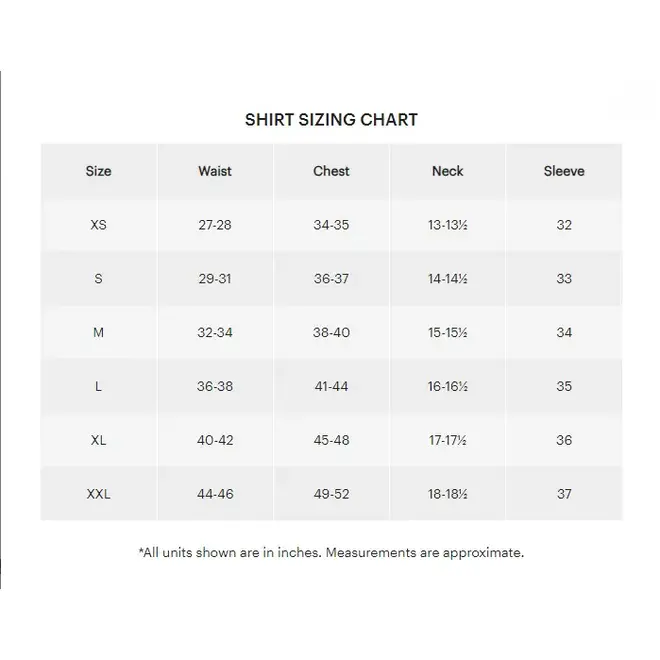Select the Chest column header
Screen dimensions: 660x660
[x=331, y=171]
